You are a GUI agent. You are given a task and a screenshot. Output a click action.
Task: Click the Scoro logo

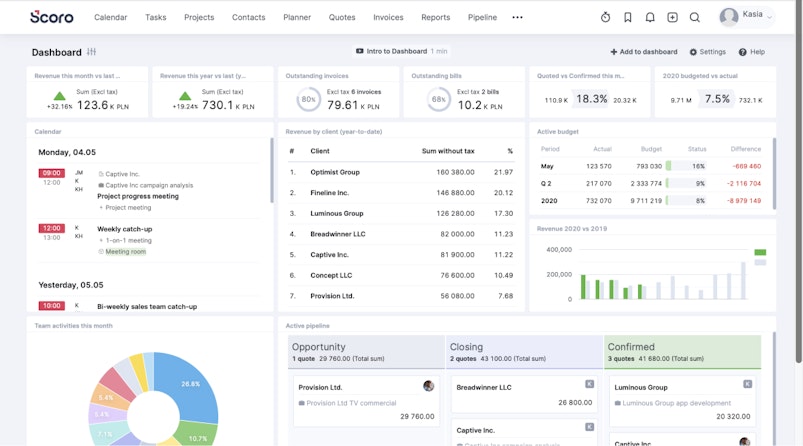[x=51, y=17]
